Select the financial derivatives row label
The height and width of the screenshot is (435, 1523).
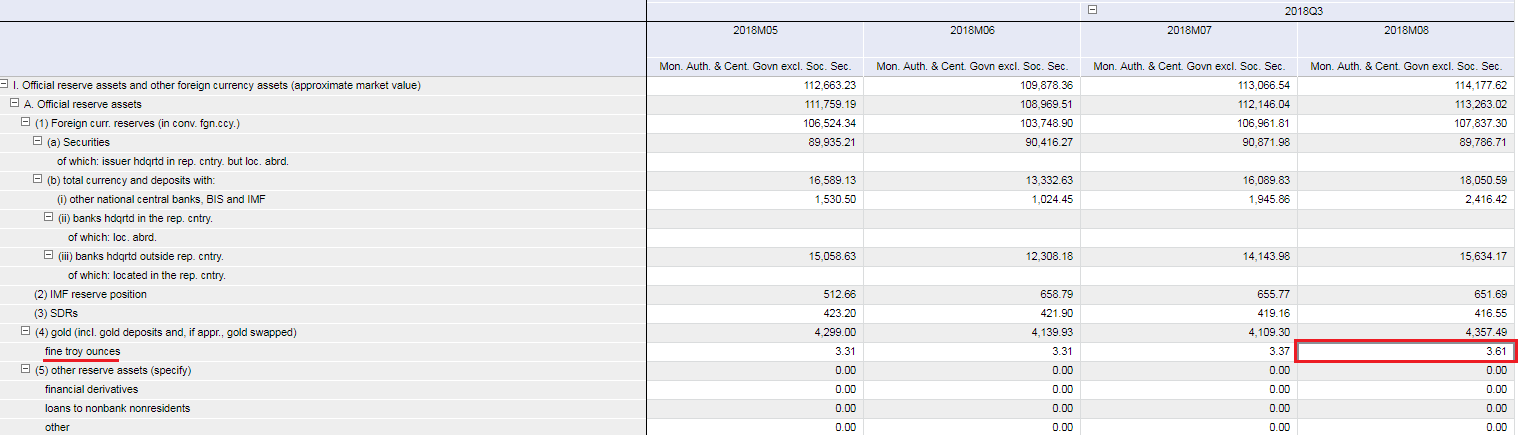click(91, 389)
